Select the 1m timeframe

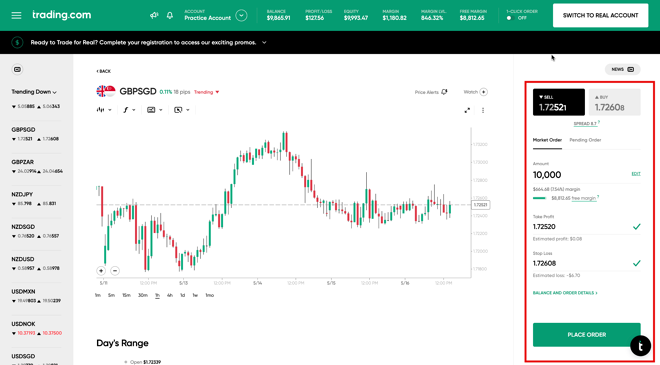click(x=98, y=296)
